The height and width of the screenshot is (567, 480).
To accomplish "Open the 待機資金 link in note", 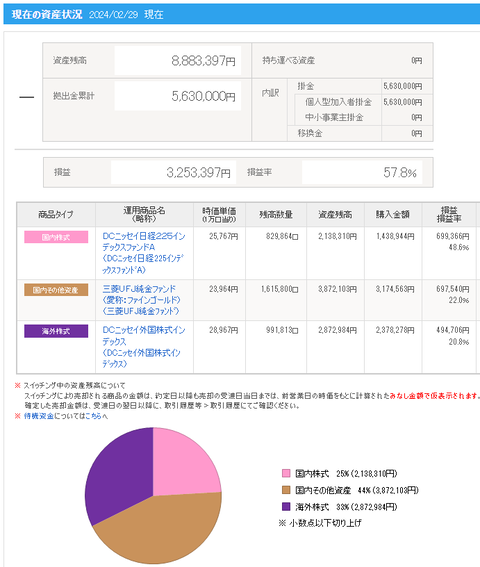I will (x=39, y=416).
